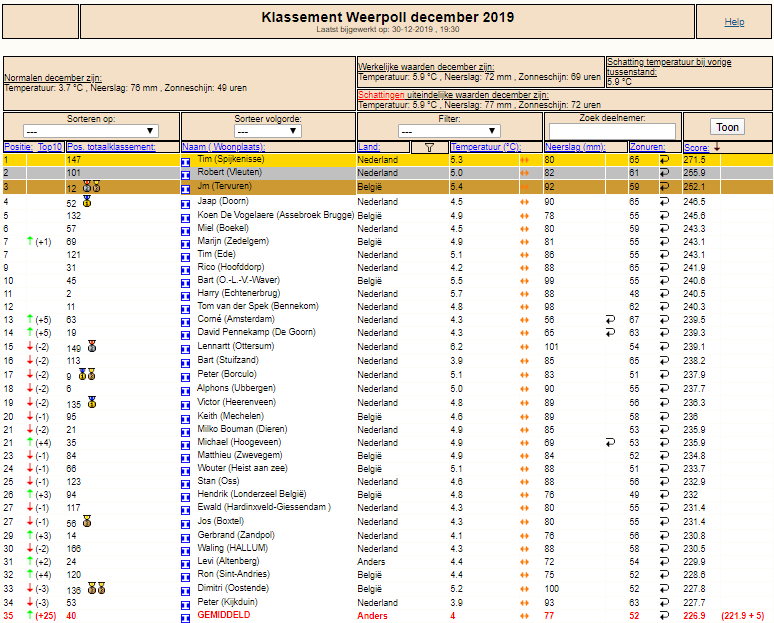Image resolution: width=774 pixels, height=623 pixels.
Task: Sort by Temperatuur (°C) column header
Action: [486, 147]
